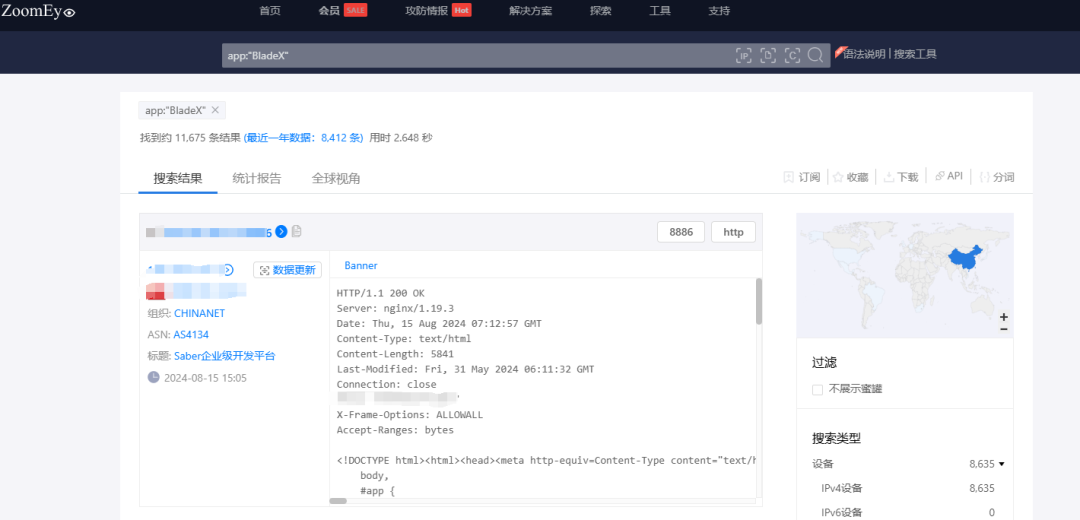Viewport: 1080px width, 520px height.
Task: Switch to the 搜索结果 tab
Action: tap(178, 178)
